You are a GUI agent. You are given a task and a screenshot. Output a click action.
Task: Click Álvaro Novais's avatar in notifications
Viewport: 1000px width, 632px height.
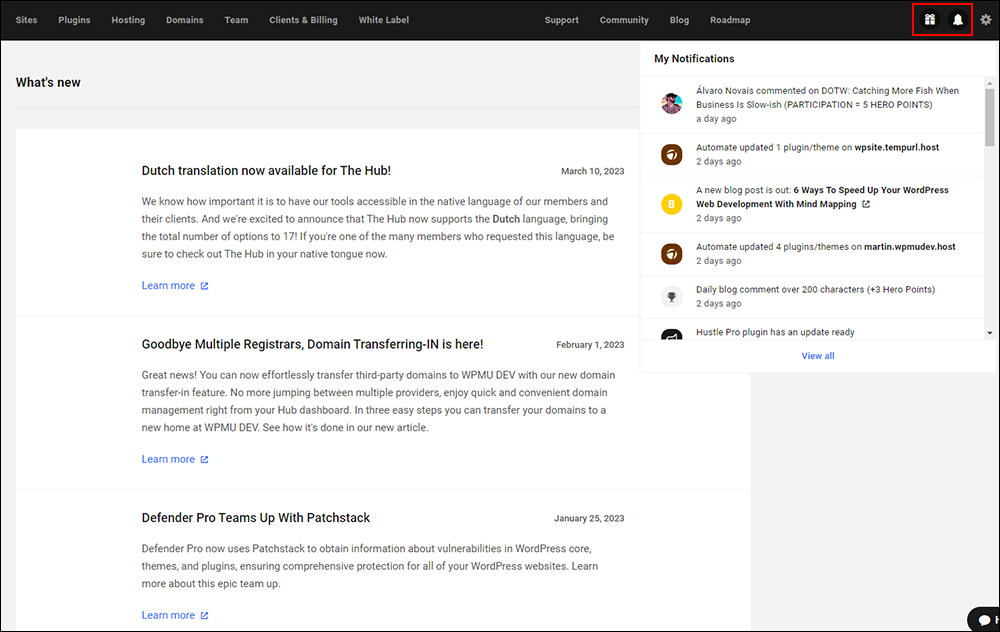[x=672, y=103]
